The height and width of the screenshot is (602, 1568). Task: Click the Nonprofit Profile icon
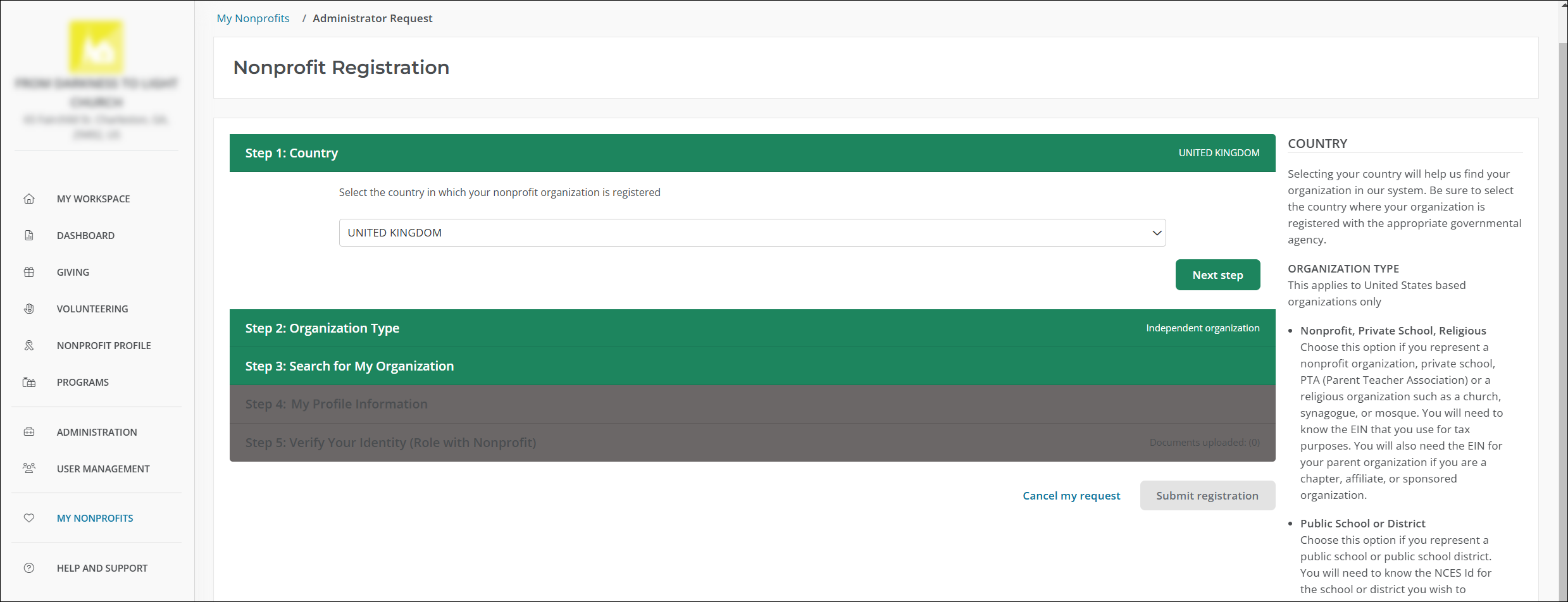pos(29,345)
